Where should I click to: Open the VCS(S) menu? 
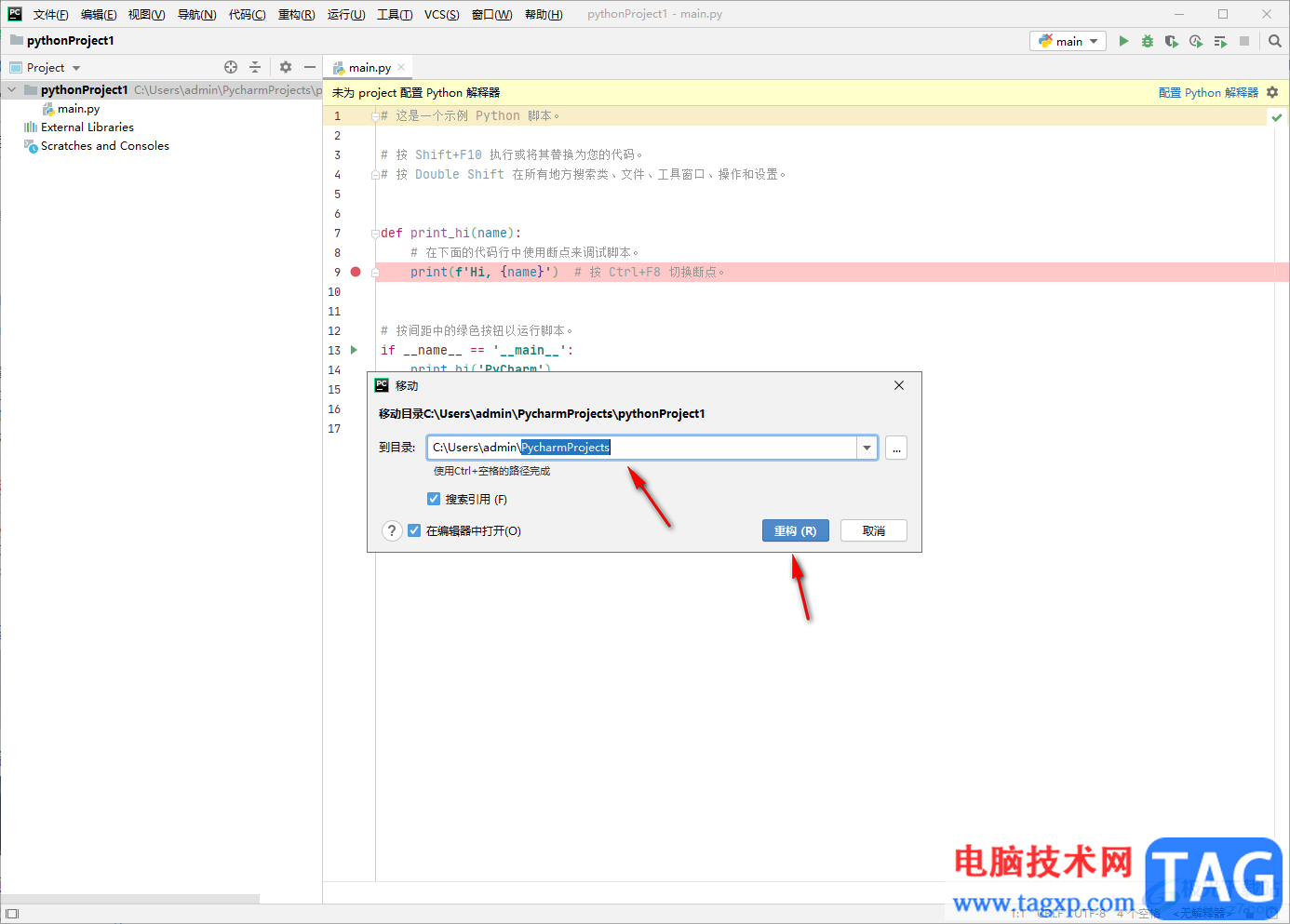tap(441, 14)
